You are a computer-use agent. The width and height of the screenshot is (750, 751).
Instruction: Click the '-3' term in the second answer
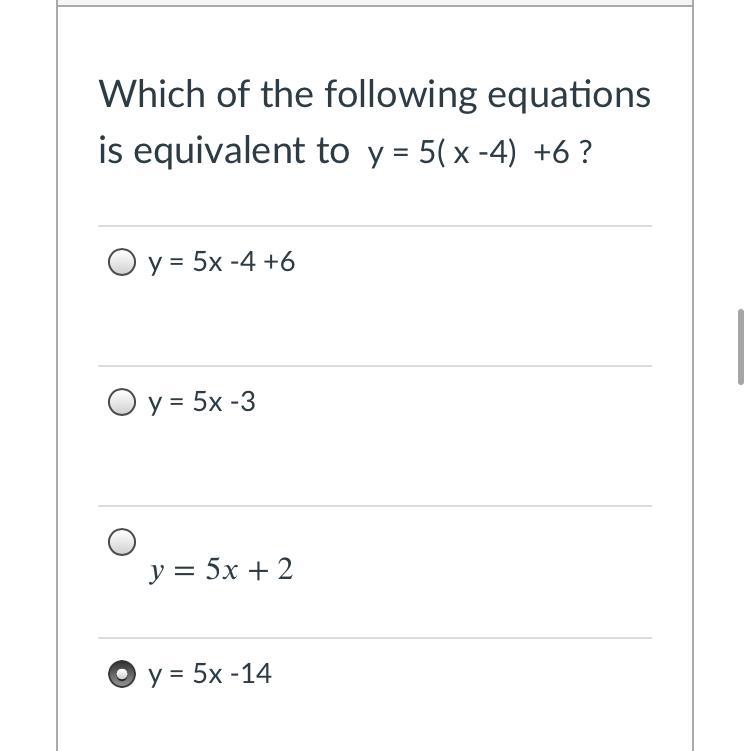tap(243, 402)
